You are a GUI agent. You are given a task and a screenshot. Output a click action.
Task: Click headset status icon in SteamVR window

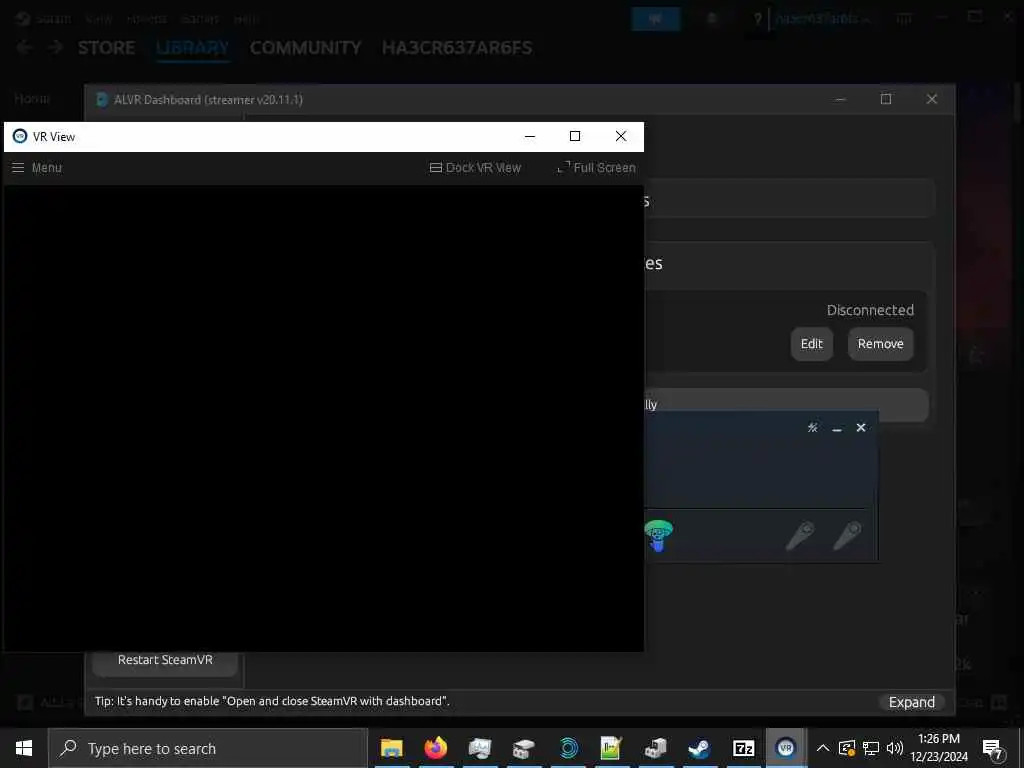coord(658,535)
